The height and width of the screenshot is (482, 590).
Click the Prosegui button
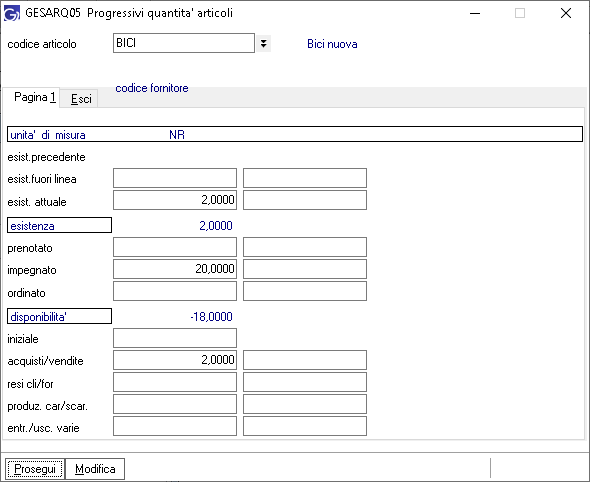coord(35,469)
